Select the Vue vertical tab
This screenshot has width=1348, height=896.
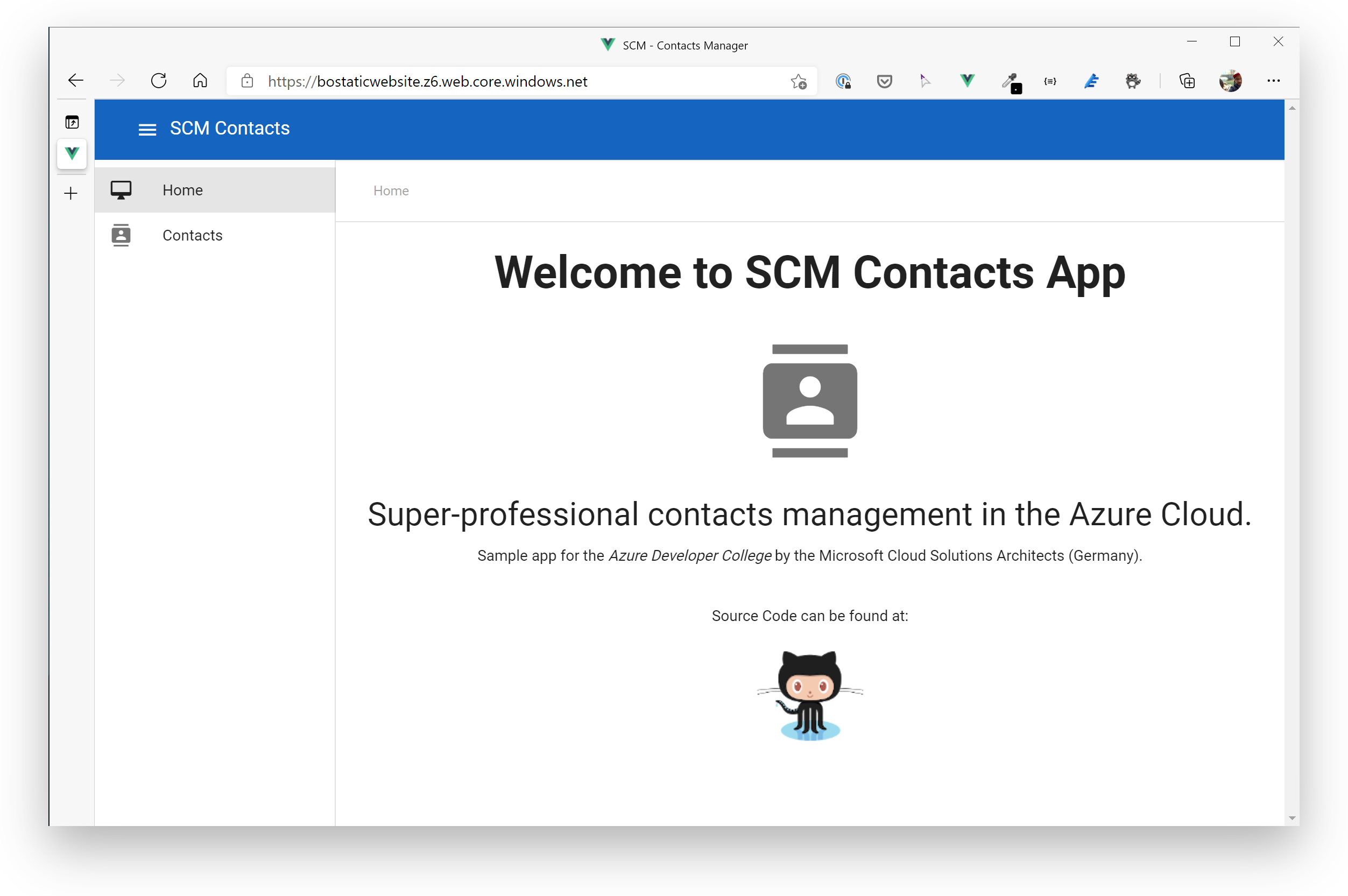tap(72, 153)
